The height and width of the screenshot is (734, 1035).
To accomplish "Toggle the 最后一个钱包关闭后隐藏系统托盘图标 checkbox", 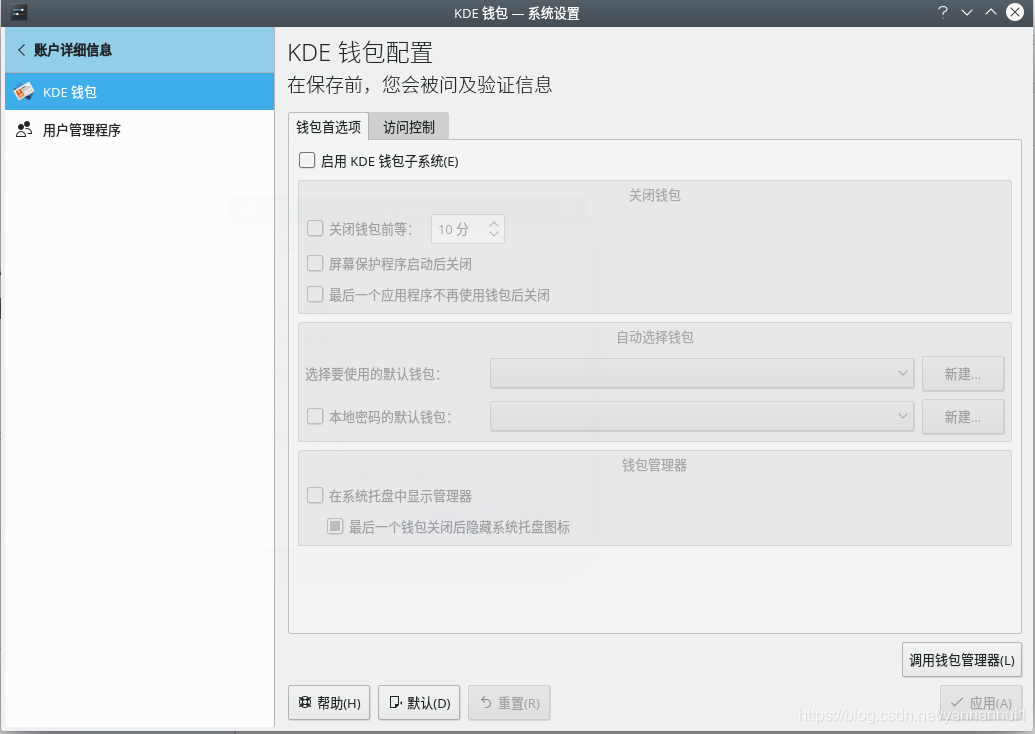I will coord(335,526).
